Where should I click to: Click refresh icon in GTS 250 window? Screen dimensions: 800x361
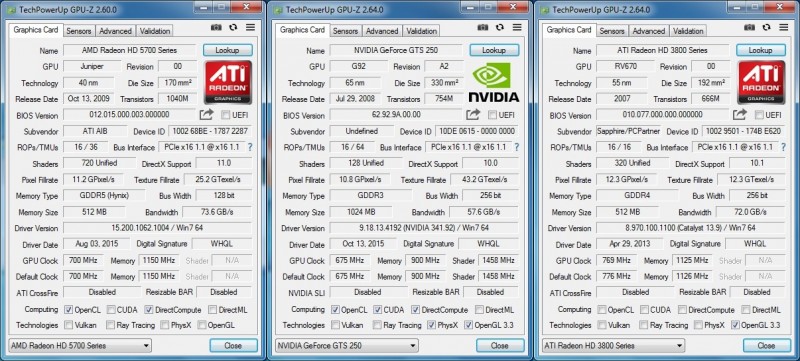tap(500, 28)
